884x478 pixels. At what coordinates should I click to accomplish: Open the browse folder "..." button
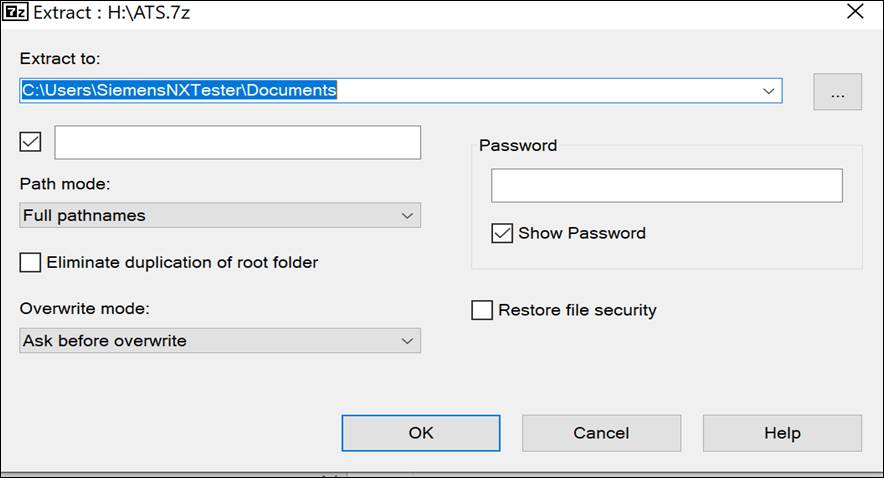coord(837,92)
